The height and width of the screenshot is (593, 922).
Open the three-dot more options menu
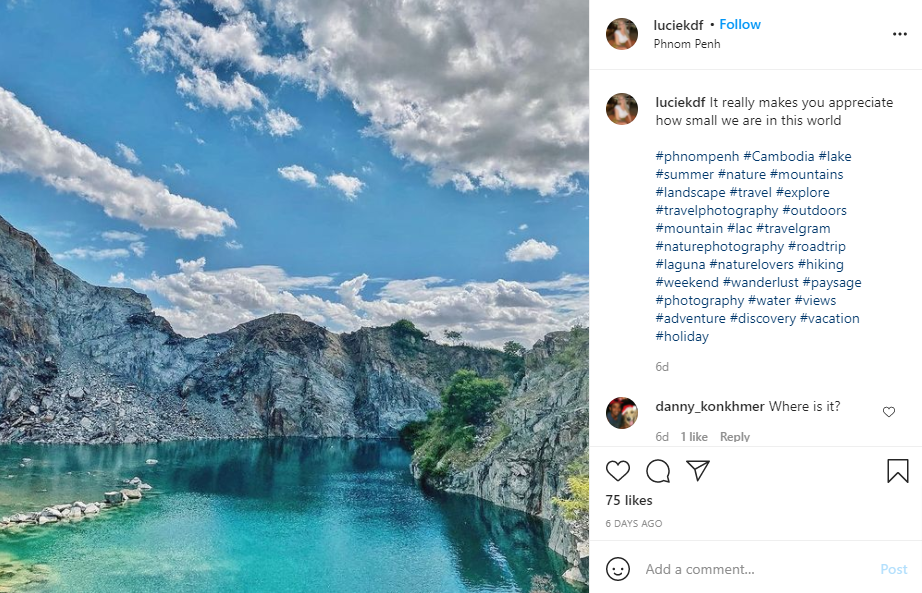(x=899, y=34)
